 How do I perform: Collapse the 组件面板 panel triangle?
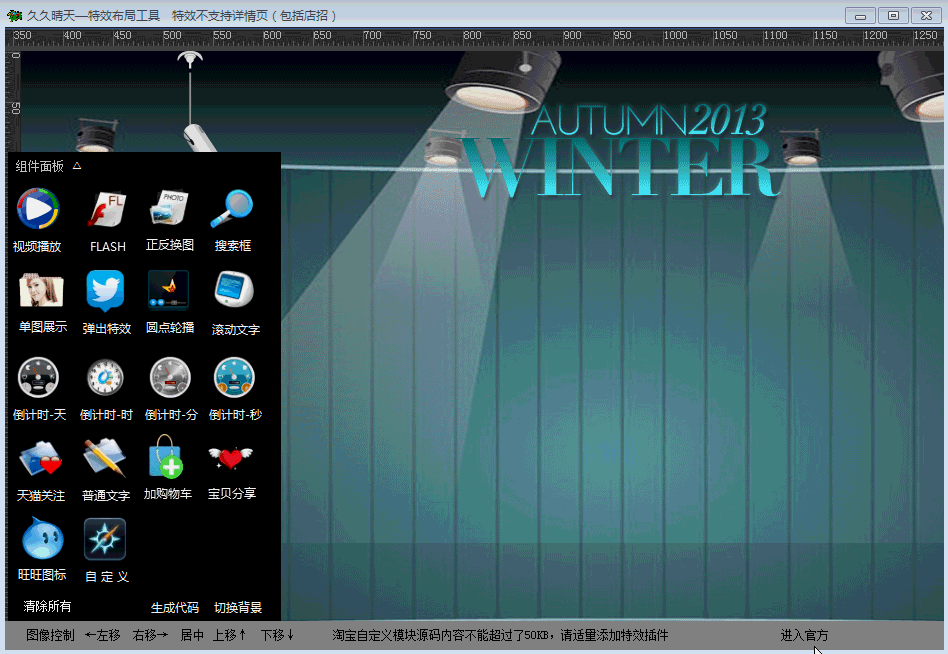coord(77,166)
